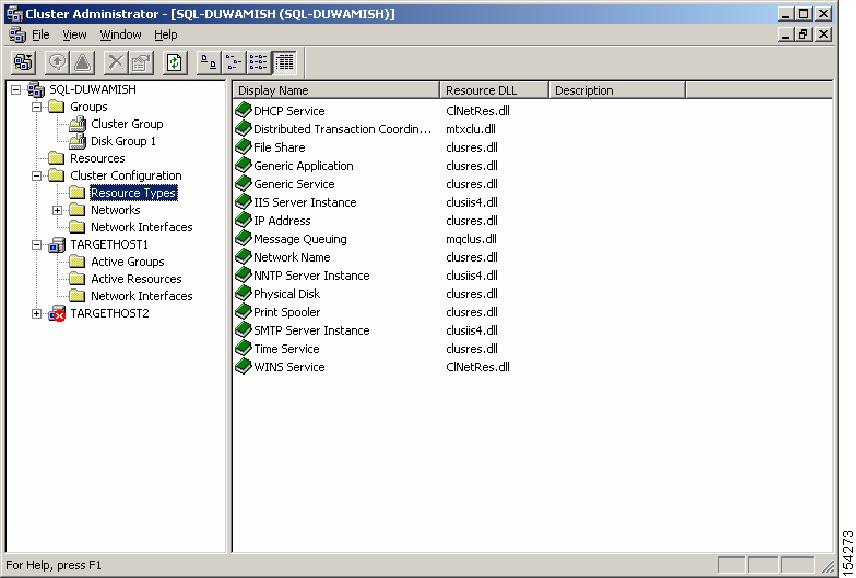Select the Resource Types folder
The width and height of the screenshot is (856, 578).
[x=134, y=193]
